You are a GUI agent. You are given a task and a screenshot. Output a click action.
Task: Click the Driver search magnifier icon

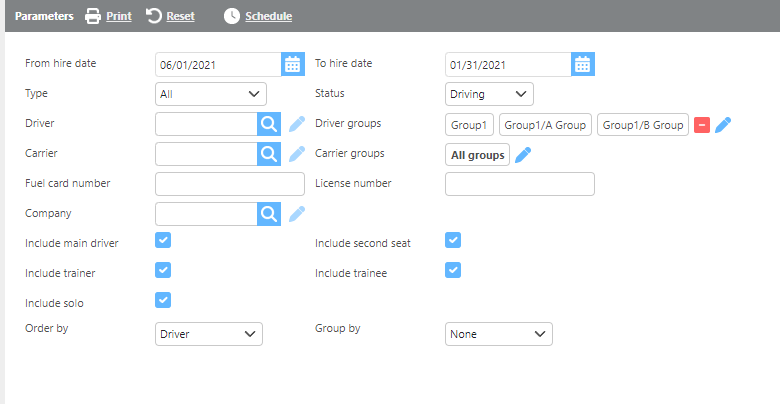pyautogui.click(x=269, y=124)
